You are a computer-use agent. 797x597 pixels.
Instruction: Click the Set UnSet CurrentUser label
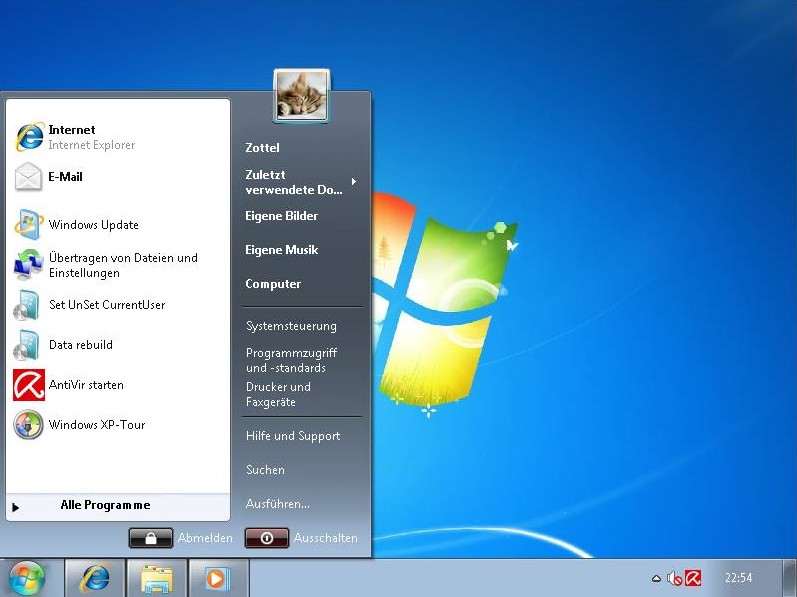coord(107,305)
